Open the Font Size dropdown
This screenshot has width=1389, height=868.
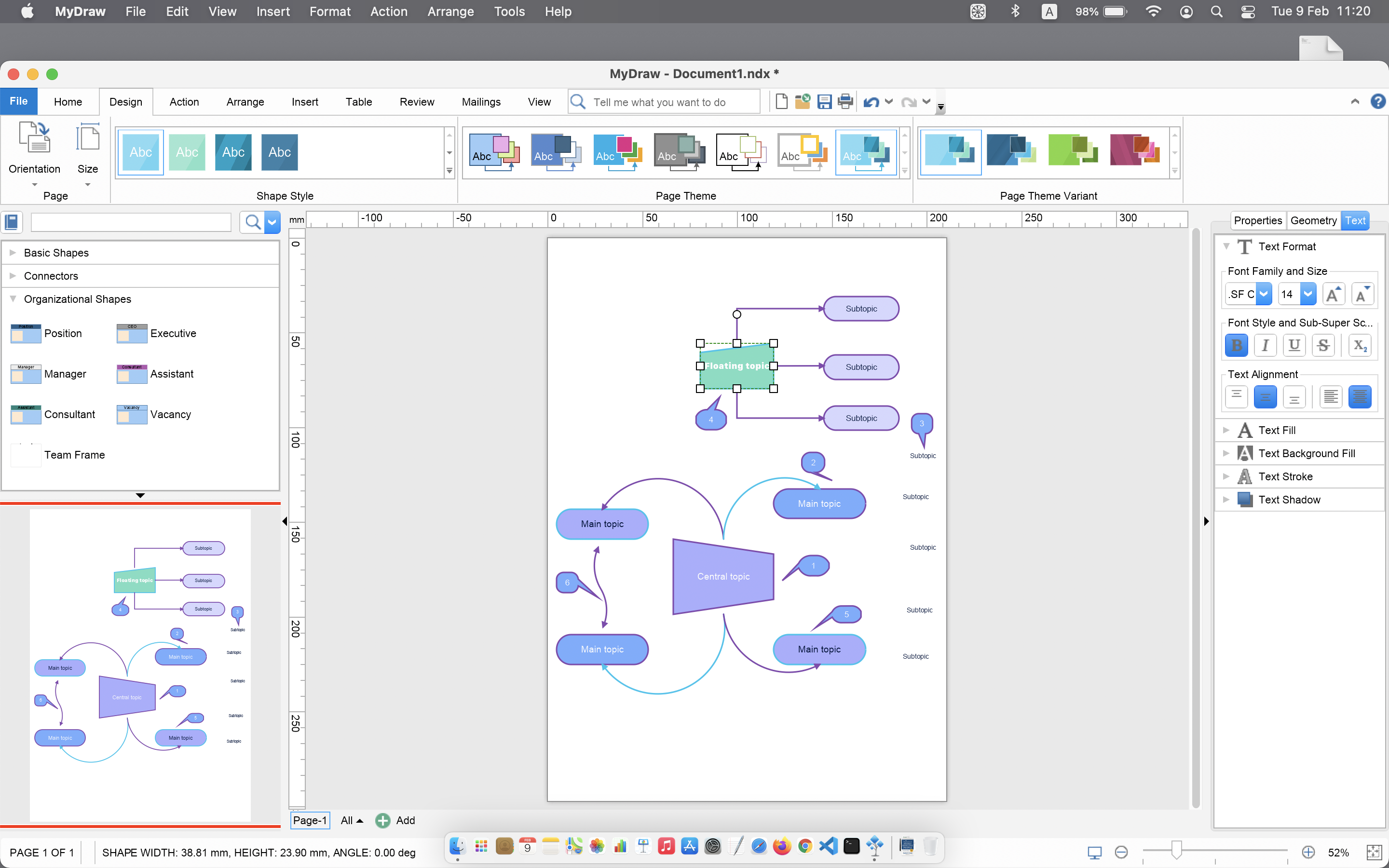(1308, 294)
